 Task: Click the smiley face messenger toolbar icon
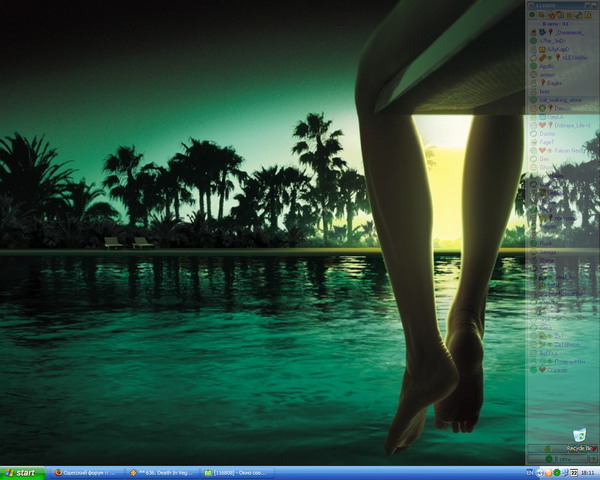coord(559,15)
